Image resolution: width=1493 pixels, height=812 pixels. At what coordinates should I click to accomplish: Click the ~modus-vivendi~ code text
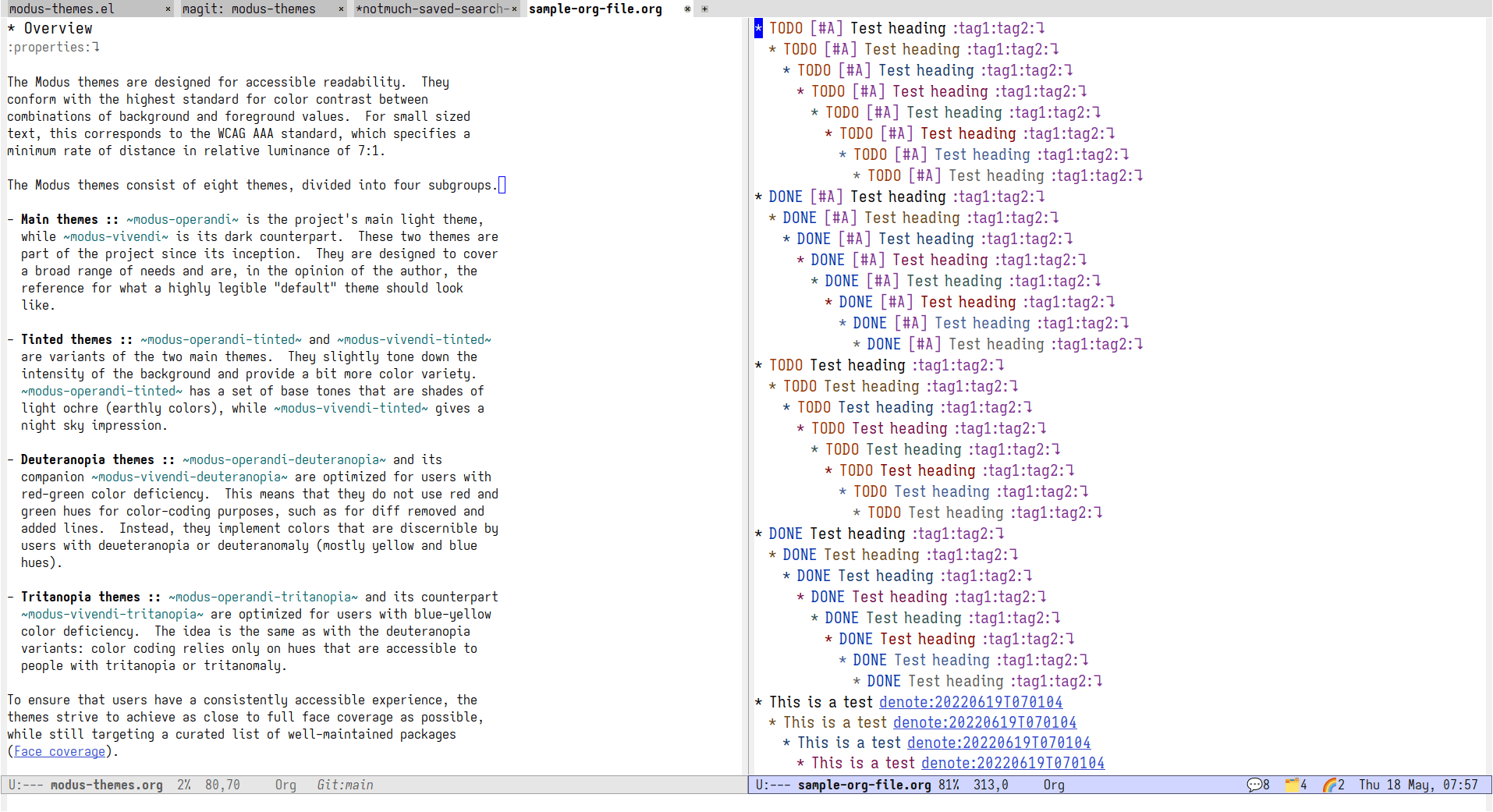(115, 236)
